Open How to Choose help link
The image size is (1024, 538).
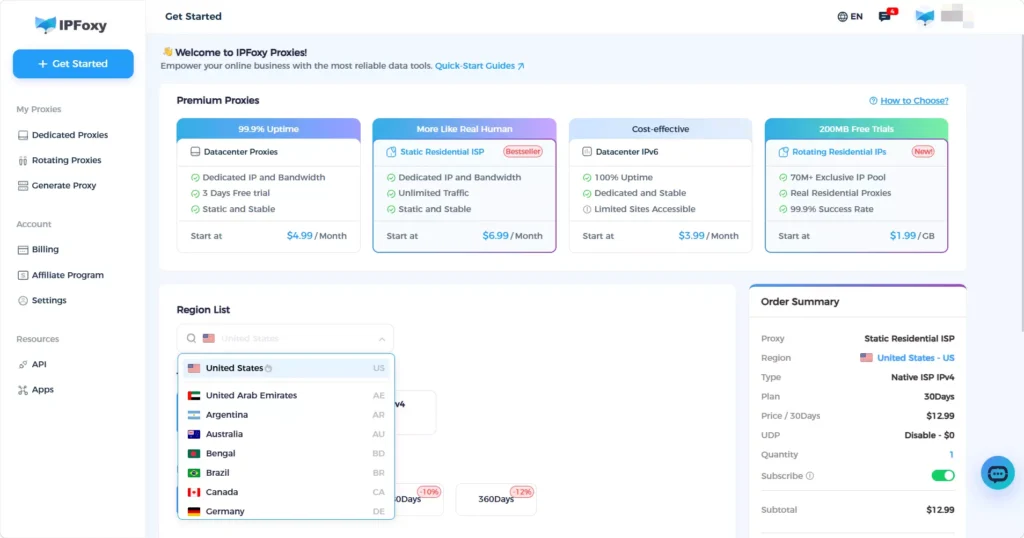coord(914,101)
